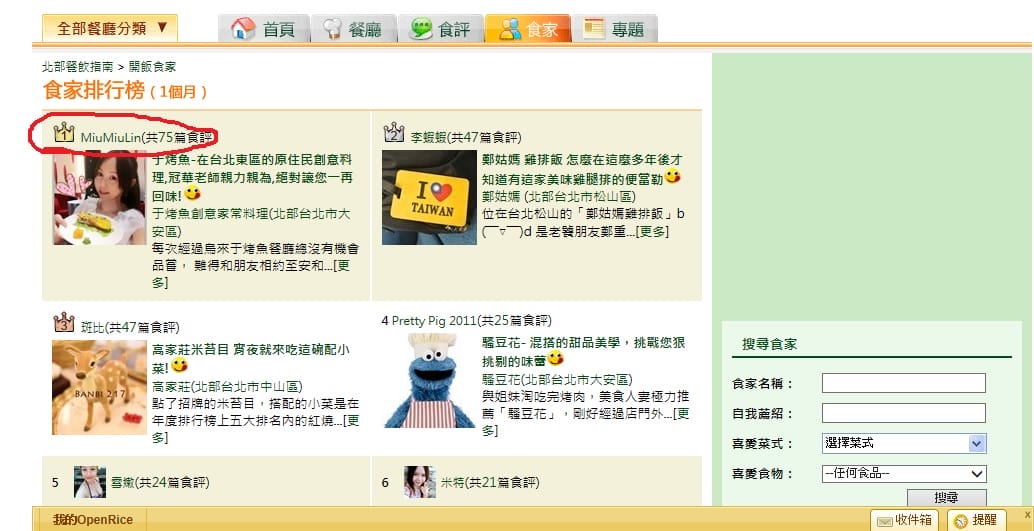Click the envelope icon beside 收件箱

883,520
